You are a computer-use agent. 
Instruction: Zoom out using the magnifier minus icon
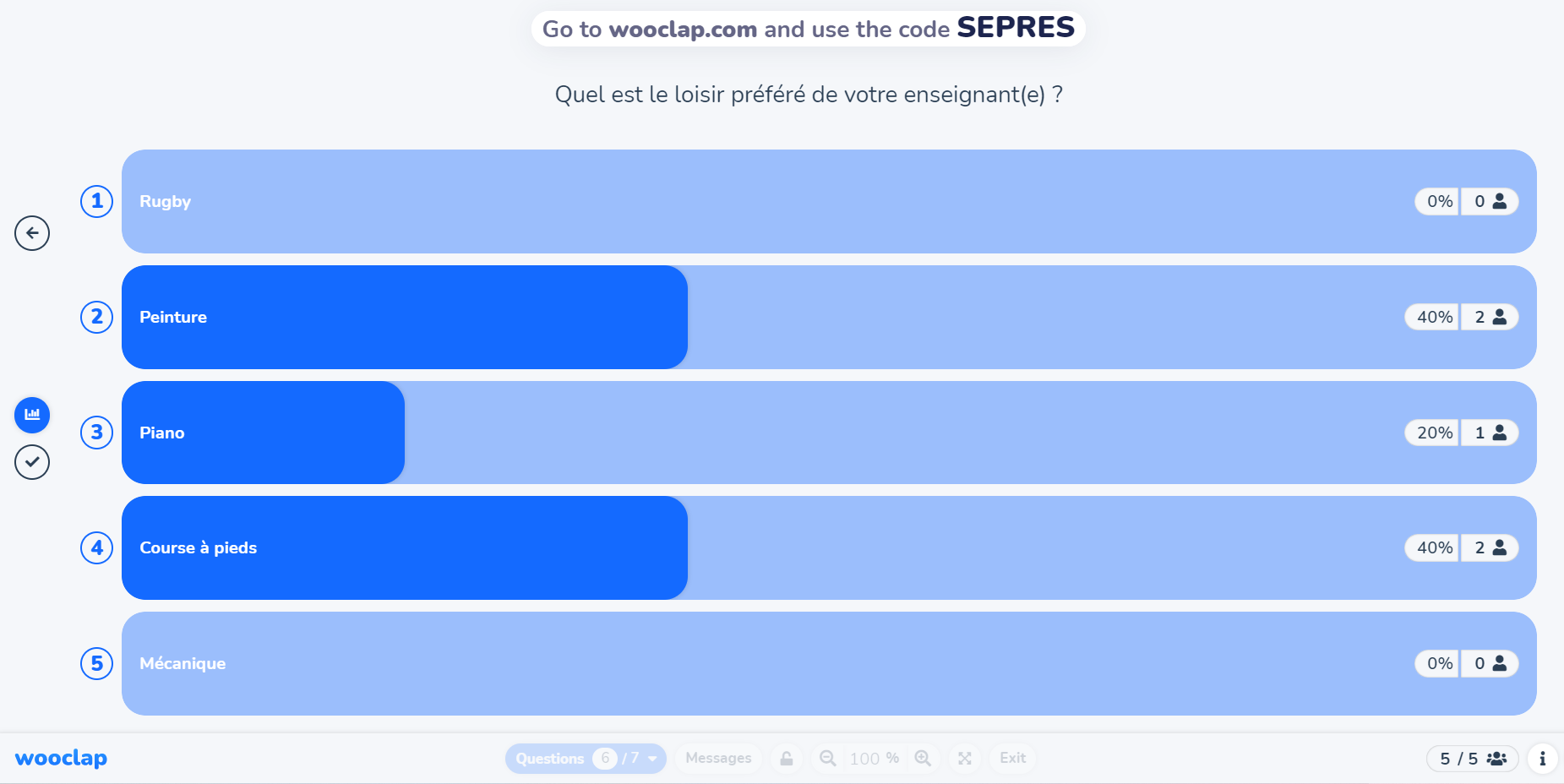[827, 758]
